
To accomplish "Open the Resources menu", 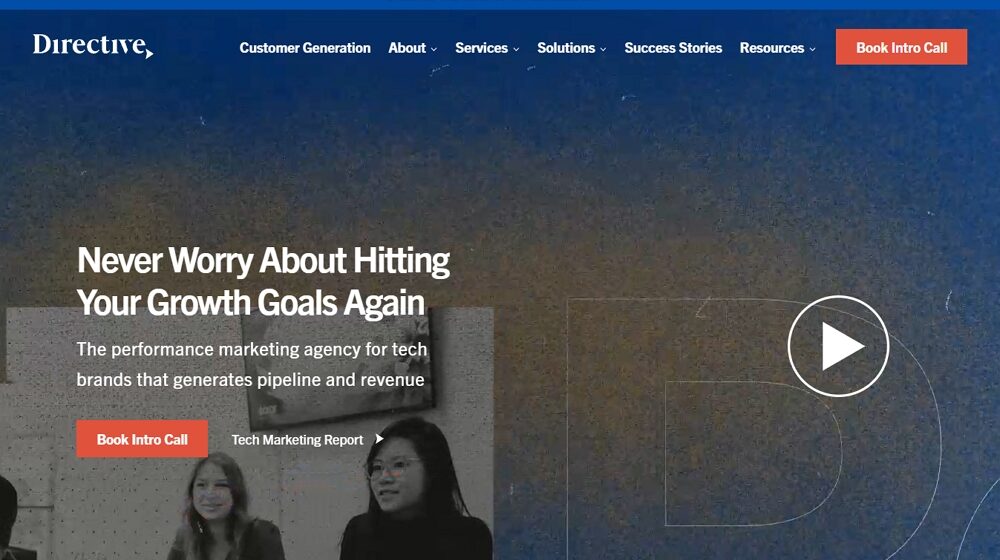I will 772,48.
